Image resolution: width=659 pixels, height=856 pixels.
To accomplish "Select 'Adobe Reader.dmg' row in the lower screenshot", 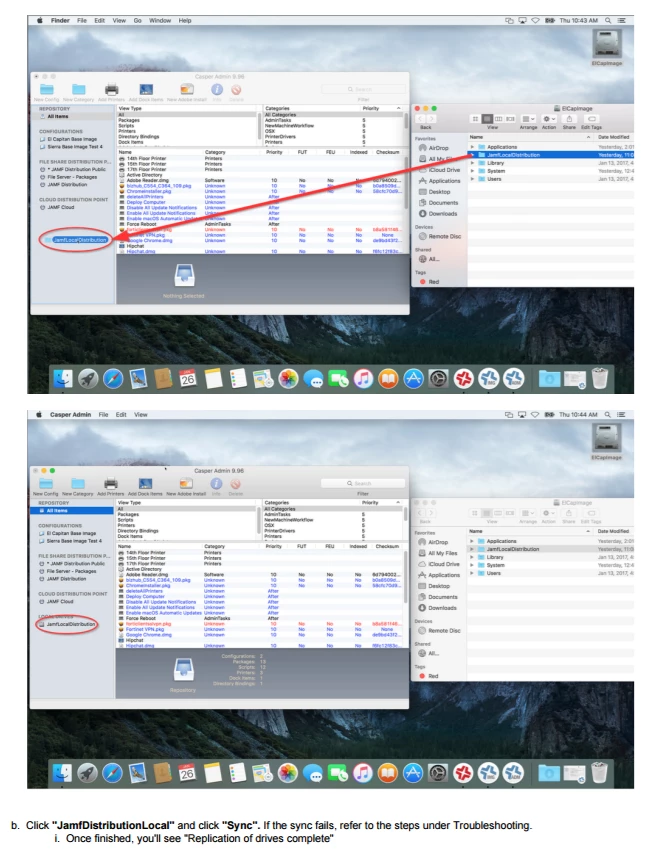I will 261,574.
